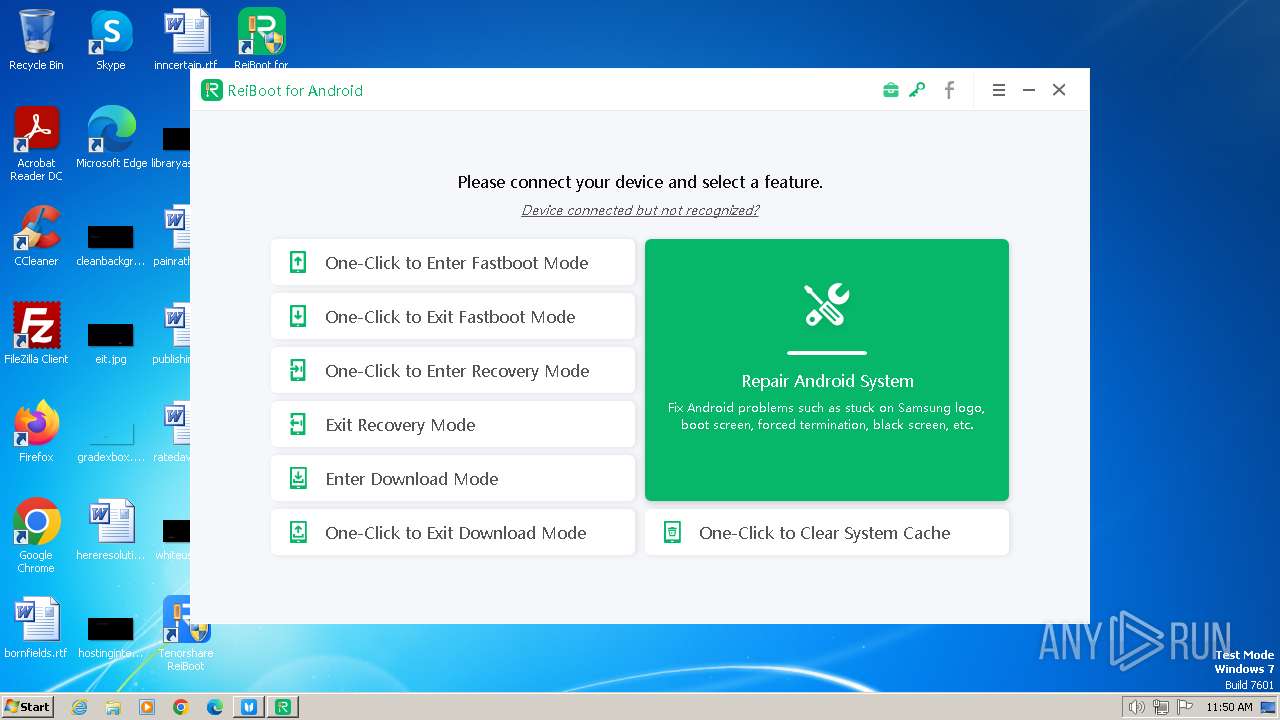This screenshot has height=720, width=1280.
Task: Click the Enter Fastboot Mode phone icon
Action: (298, 262)
